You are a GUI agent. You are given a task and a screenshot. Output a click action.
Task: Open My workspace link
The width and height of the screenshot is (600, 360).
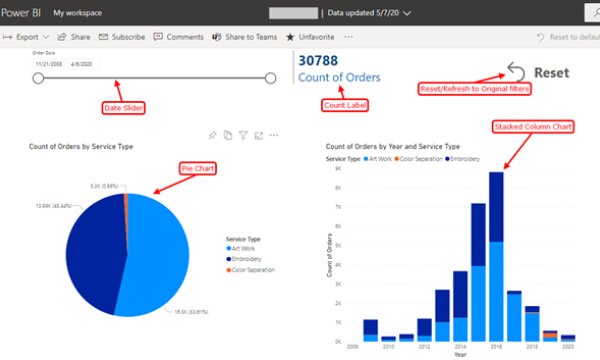(78, 13)
